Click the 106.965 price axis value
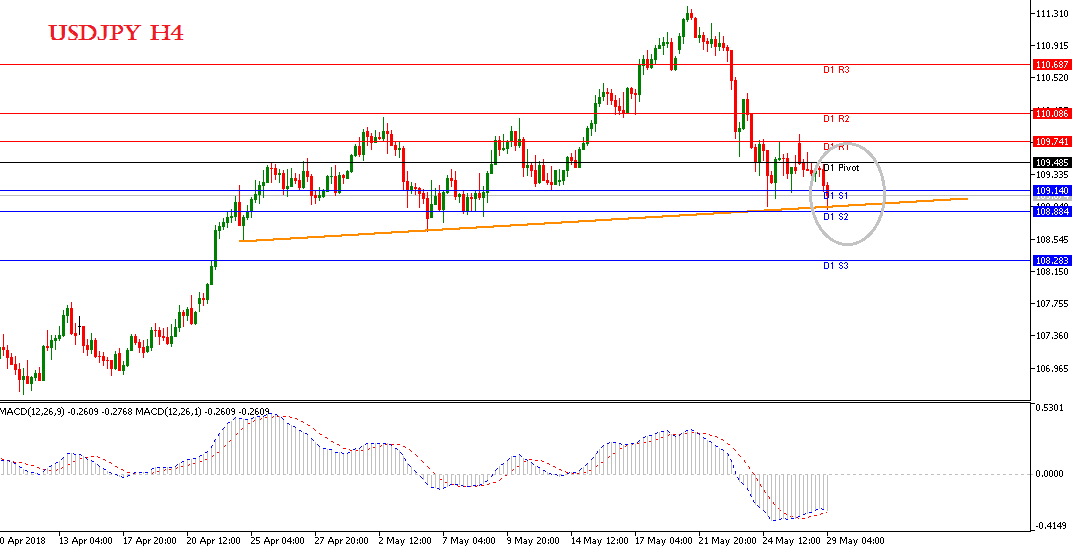Image resolution: width=1077 pixels, height=551 pixels. tap(1051, 369)
